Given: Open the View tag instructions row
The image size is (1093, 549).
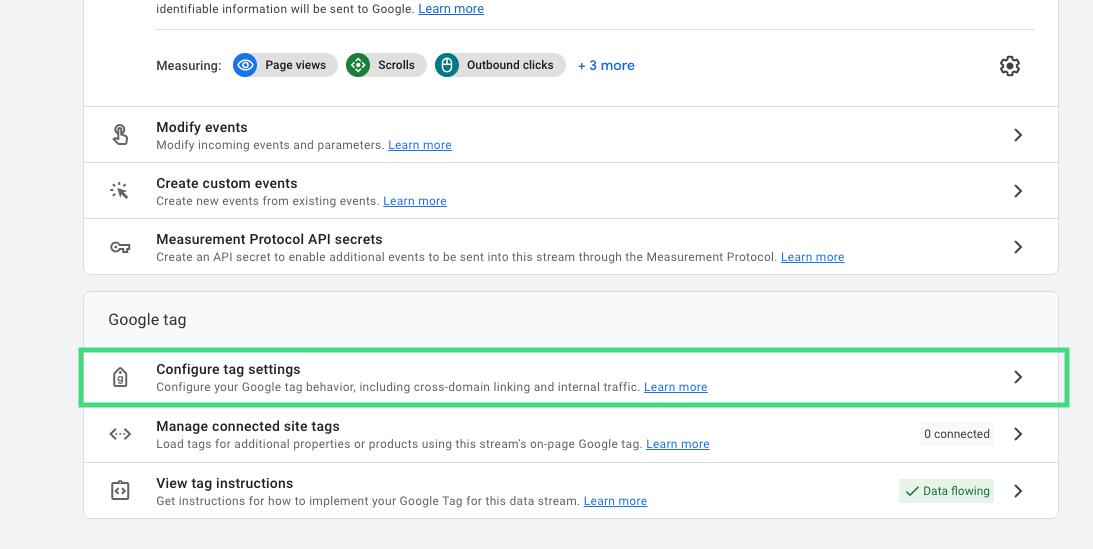Looking at the screenshot, I should (571, 491).
